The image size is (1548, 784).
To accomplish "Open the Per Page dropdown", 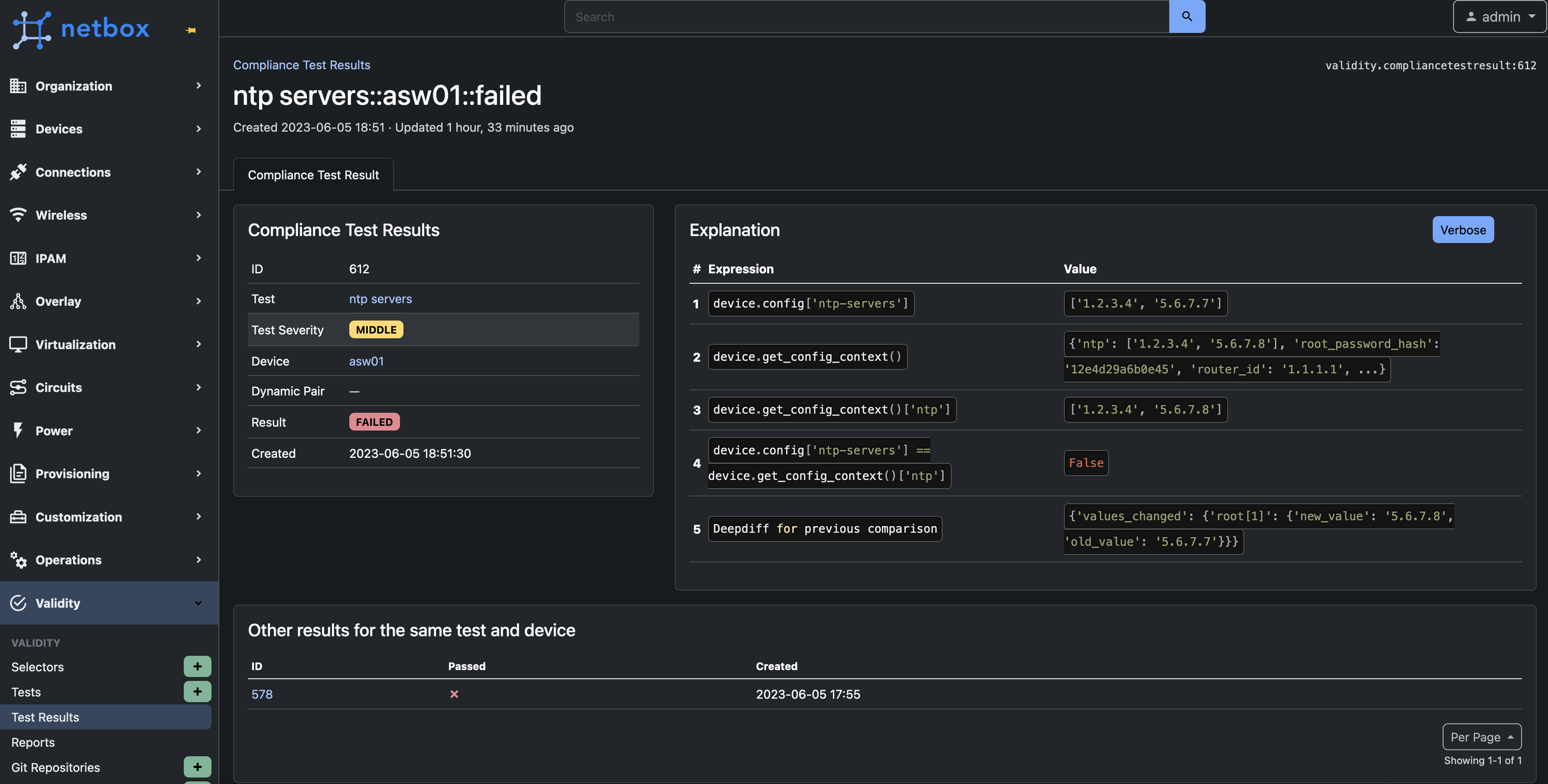I will (x=1481, y=736).
